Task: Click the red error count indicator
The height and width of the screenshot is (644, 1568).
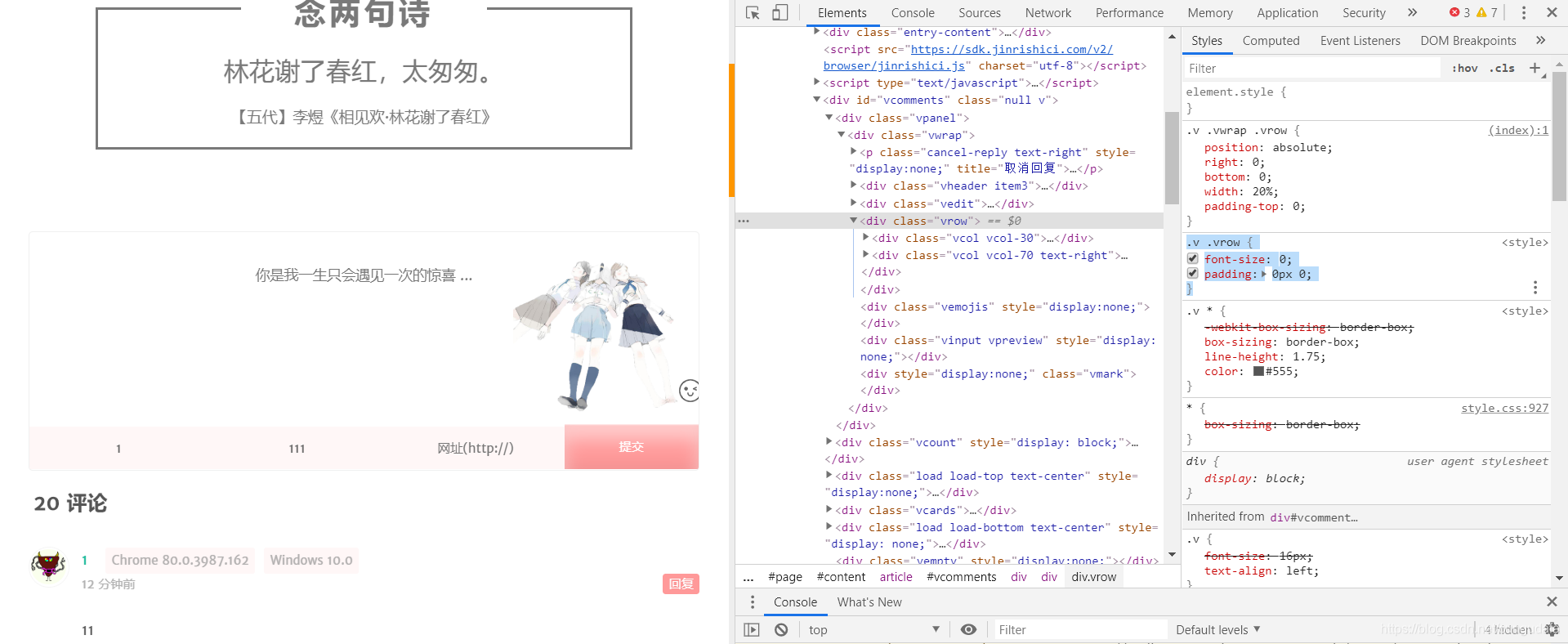Action: point(1459,12)
